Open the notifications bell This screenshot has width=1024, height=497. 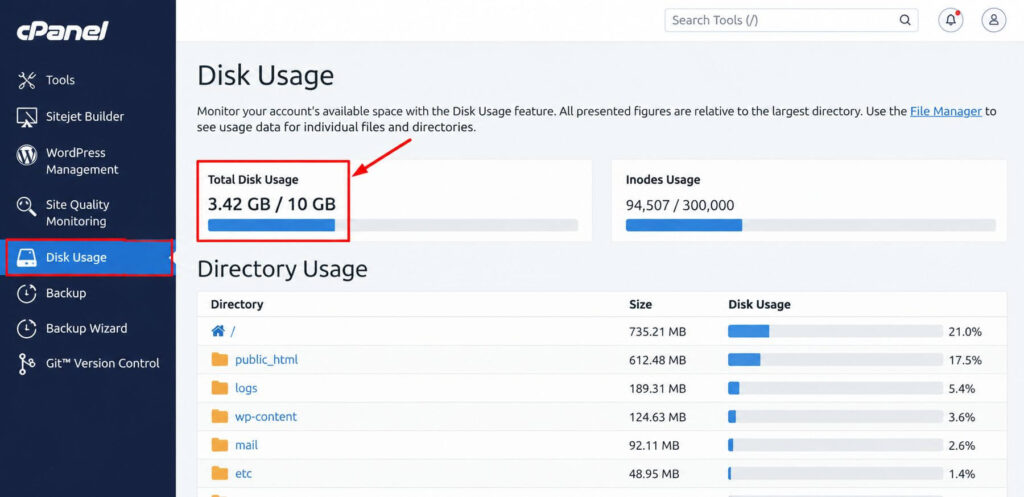point(950,20)
